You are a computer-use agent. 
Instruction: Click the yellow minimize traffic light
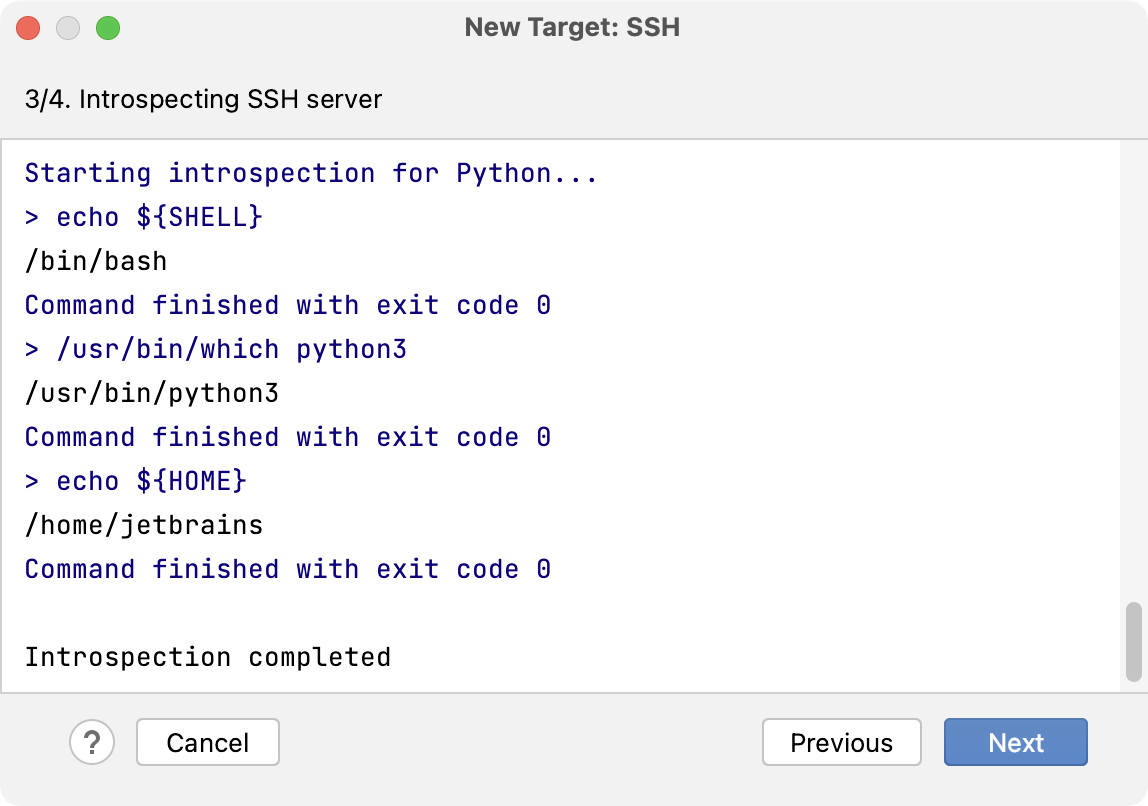(x=68, y=28)
